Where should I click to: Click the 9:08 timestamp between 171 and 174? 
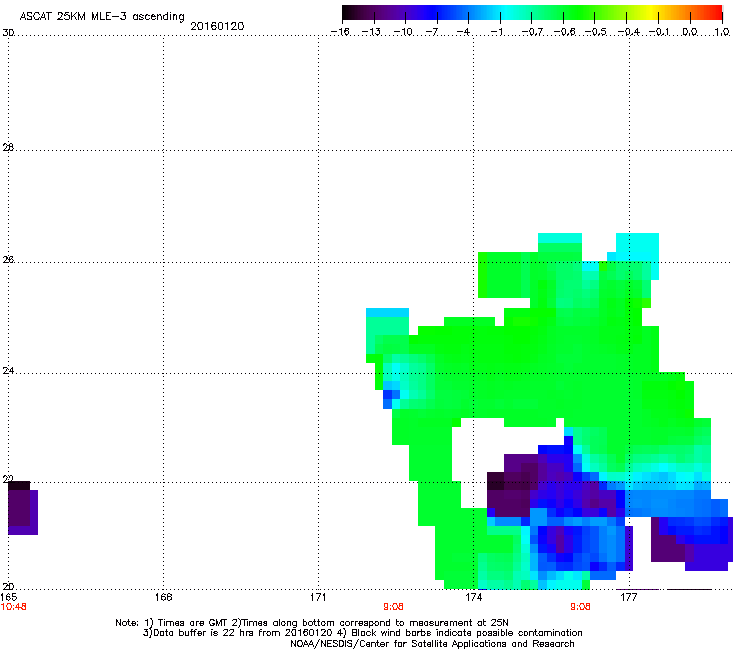(393, 607)
